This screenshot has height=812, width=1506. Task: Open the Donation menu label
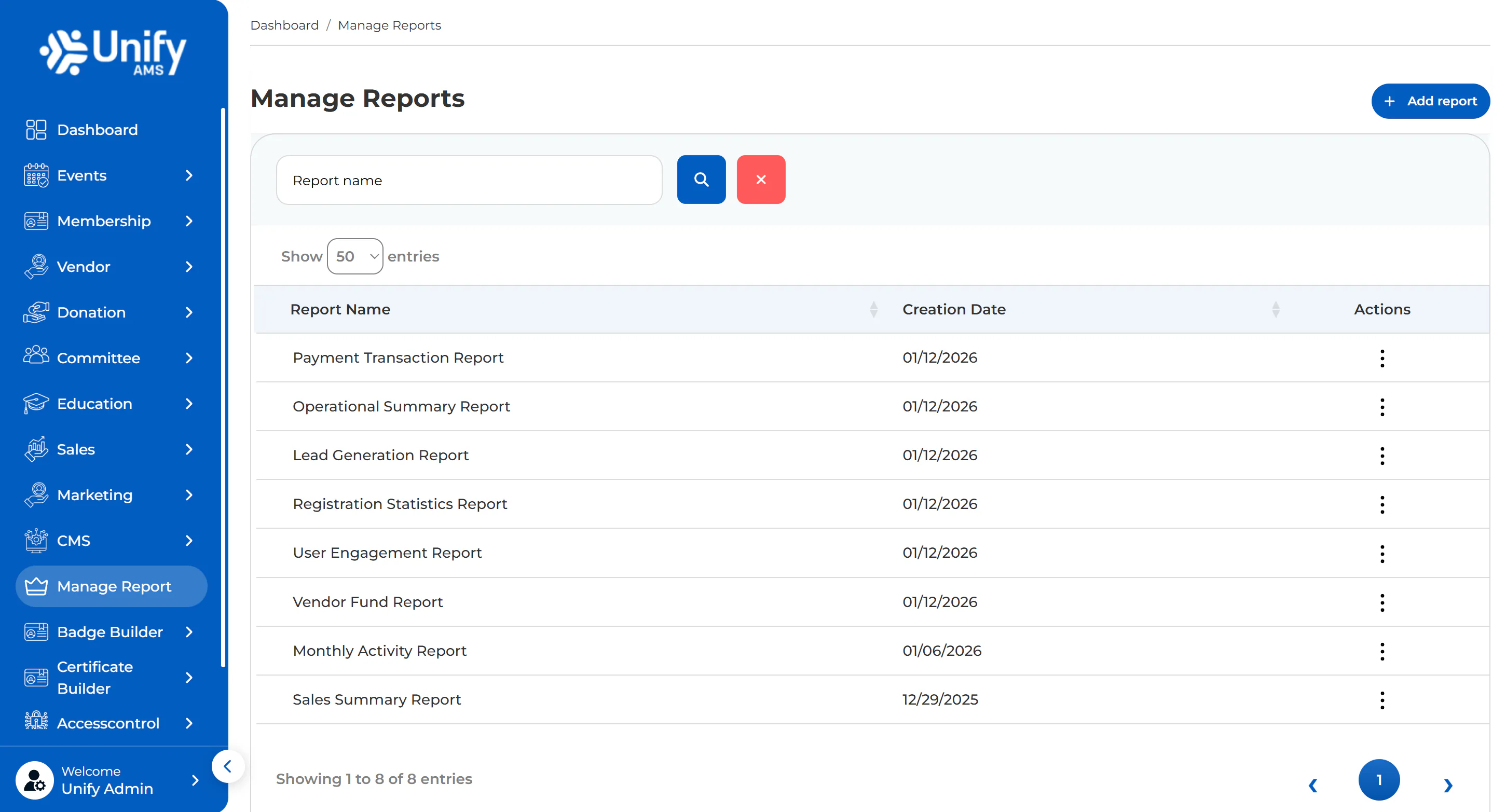(91, 312)
